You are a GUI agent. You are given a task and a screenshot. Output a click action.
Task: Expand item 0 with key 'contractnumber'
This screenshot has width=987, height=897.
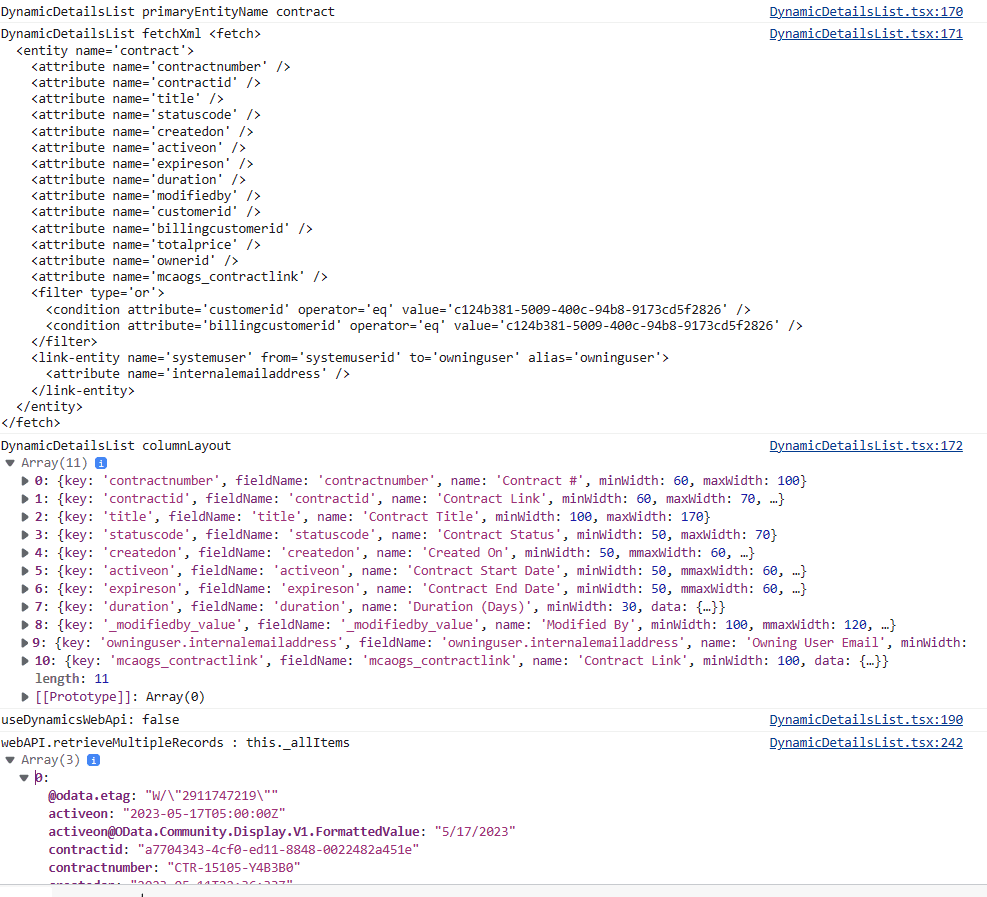(25, 481)
